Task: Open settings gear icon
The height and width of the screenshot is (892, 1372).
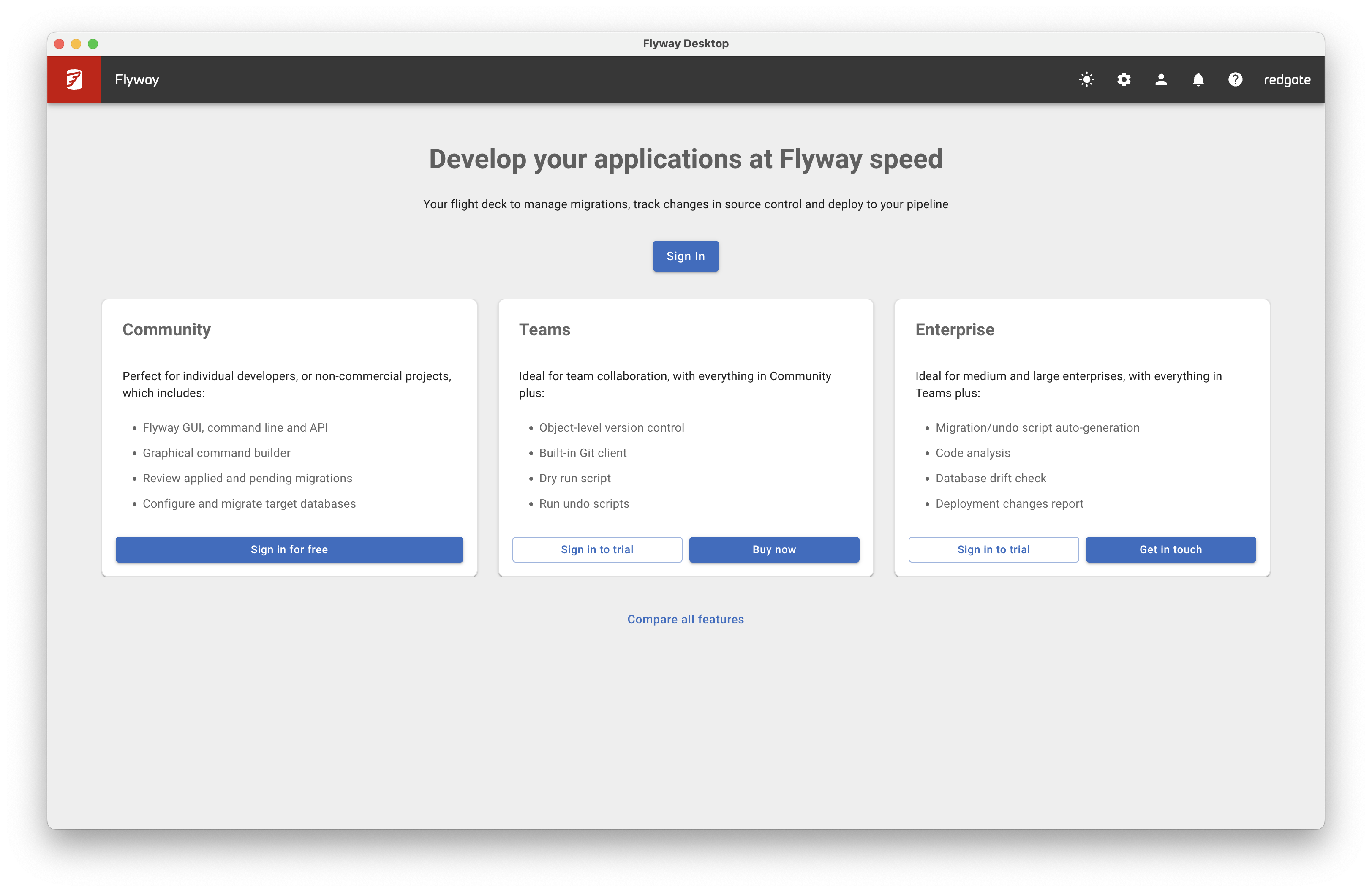Action: 1124,79
